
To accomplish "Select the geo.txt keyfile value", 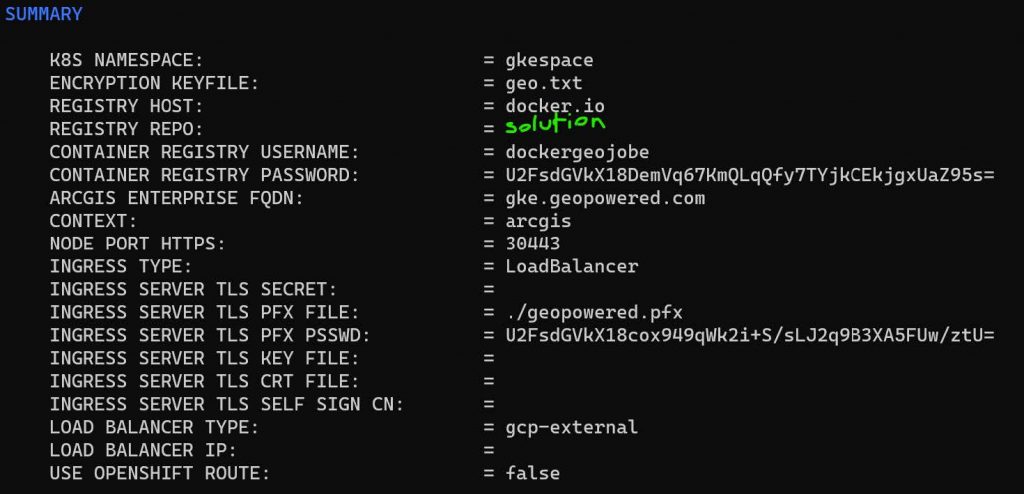I will point(544,84).
